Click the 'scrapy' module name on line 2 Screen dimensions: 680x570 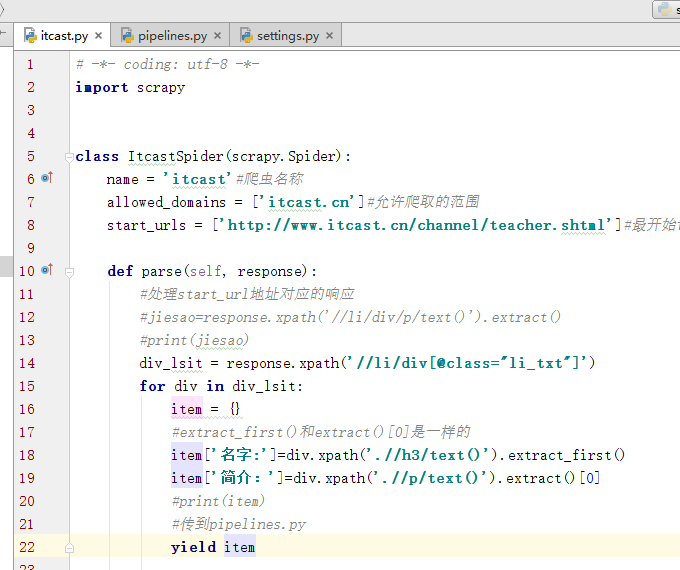coord(161,88)
